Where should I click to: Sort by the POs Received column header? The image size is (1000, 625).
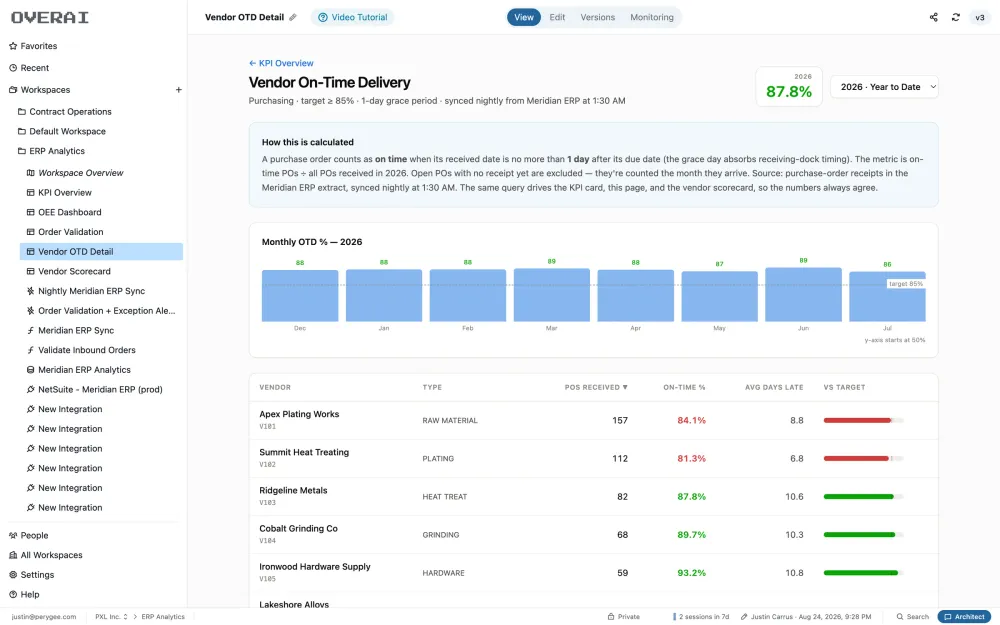[x=596, y=387]
